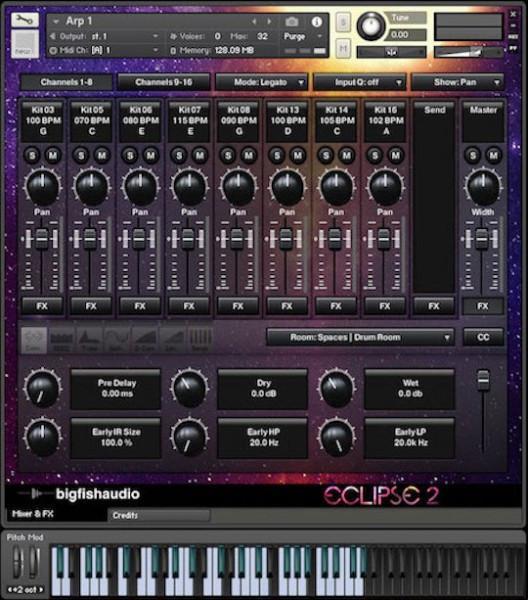Go to previous instrument with left arrow

coord(254,22)
